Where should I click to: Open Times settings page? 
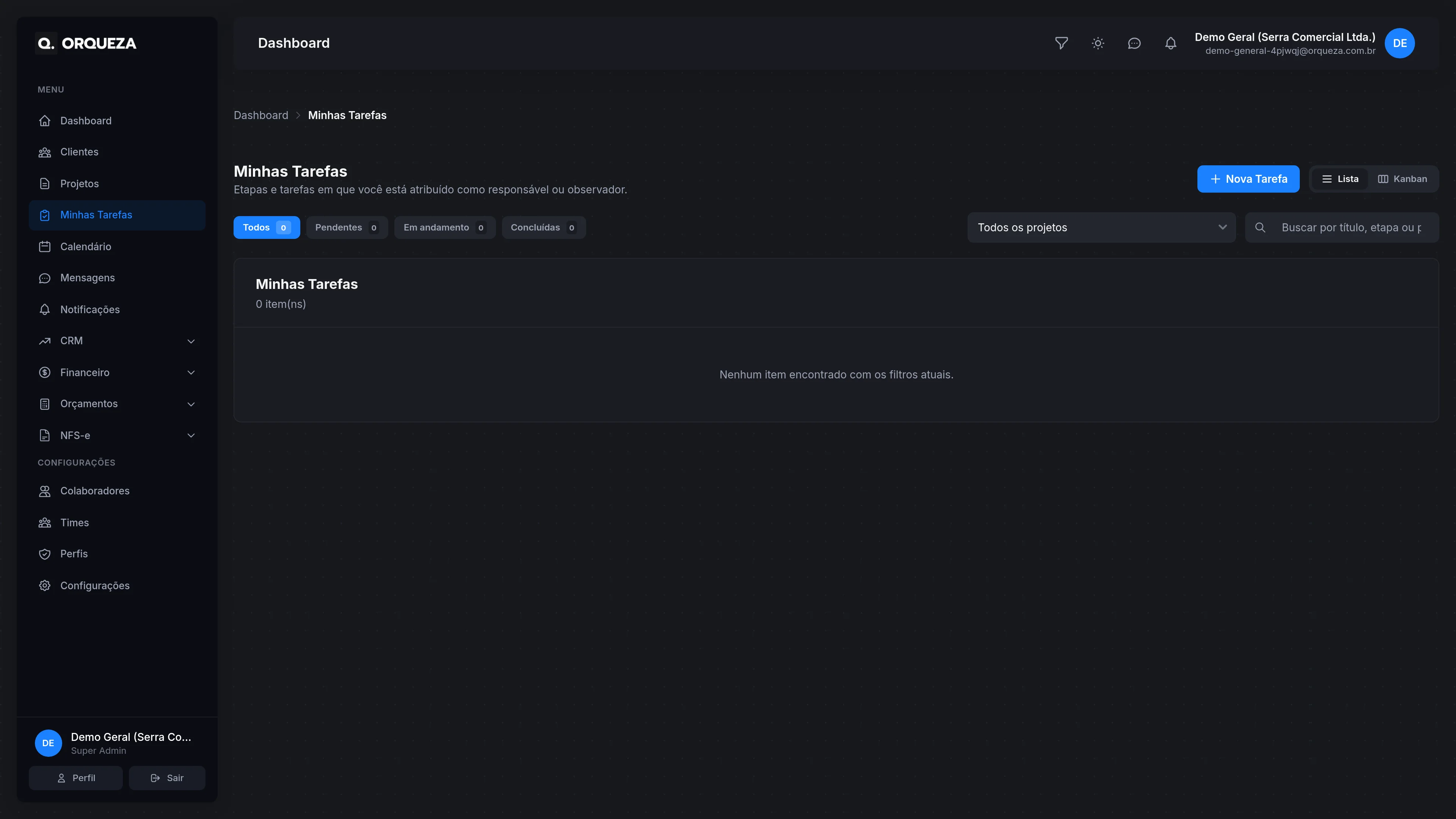[117, 523]
